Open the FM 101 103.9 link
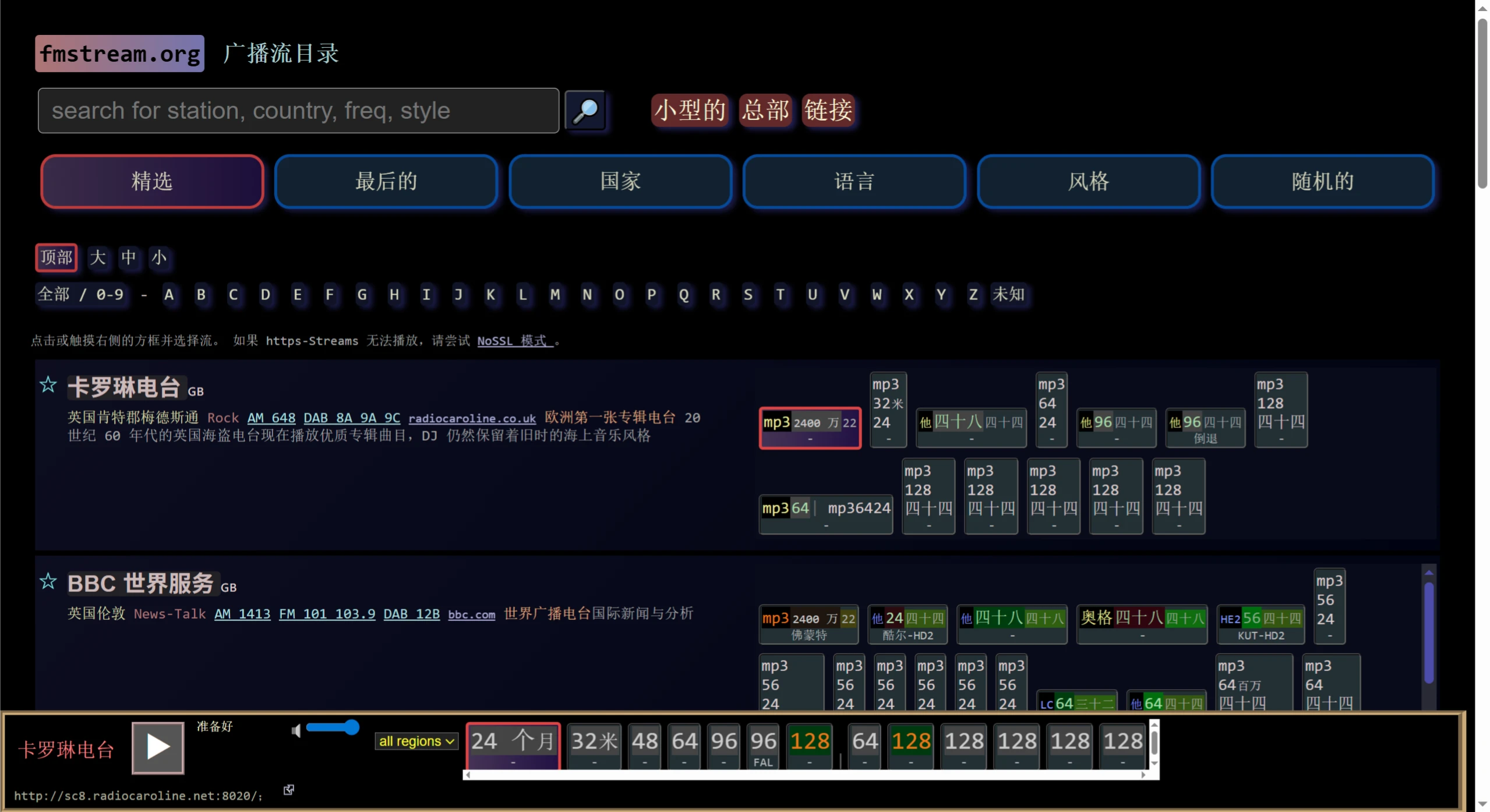This screenshot has width=1490, height=812. tap(327, 614)
